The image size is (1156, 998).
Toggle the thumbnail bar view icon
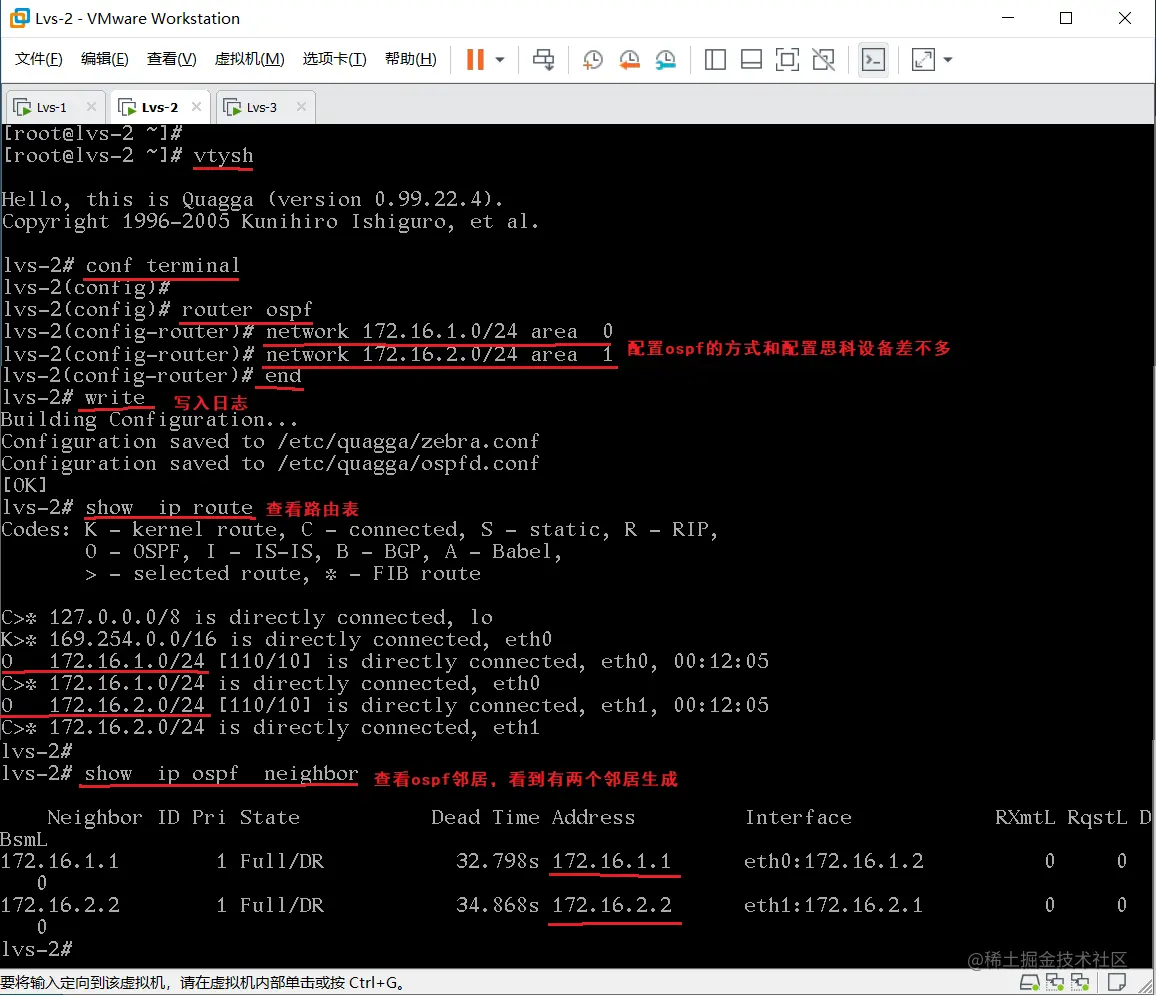pos(751,60)
